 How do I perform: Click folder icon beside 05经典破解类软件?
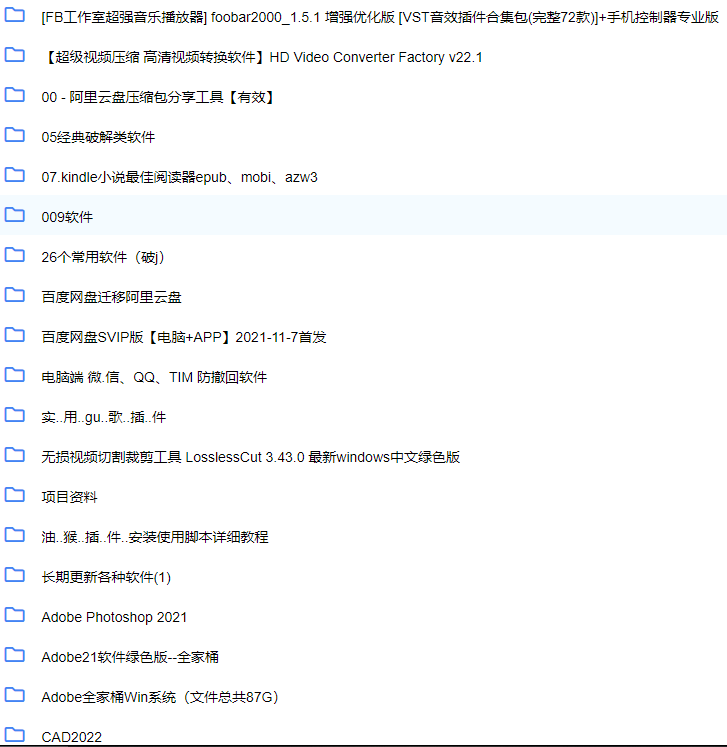pyautogui.click(x=14, y=135)
